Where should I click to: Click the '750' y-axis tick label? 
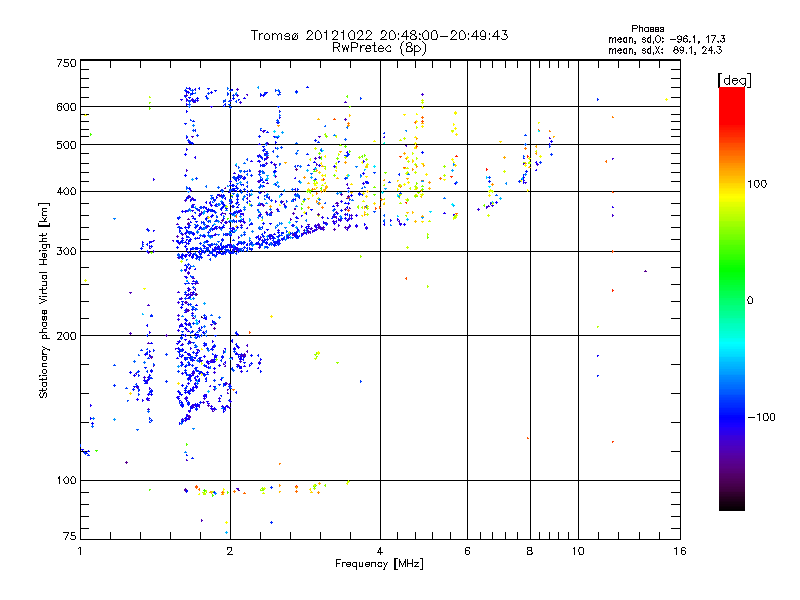tap(66, 63)
